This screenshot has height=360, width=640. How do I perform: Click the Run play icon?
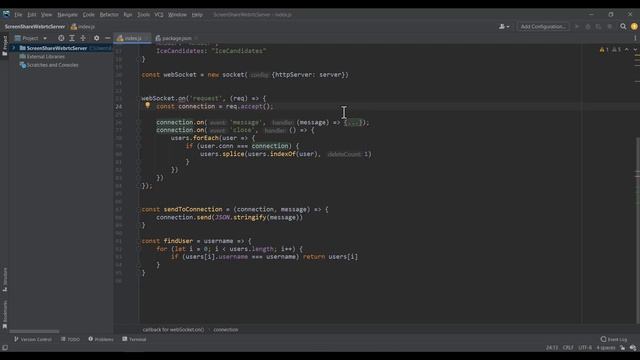click(x=577, y=27)
